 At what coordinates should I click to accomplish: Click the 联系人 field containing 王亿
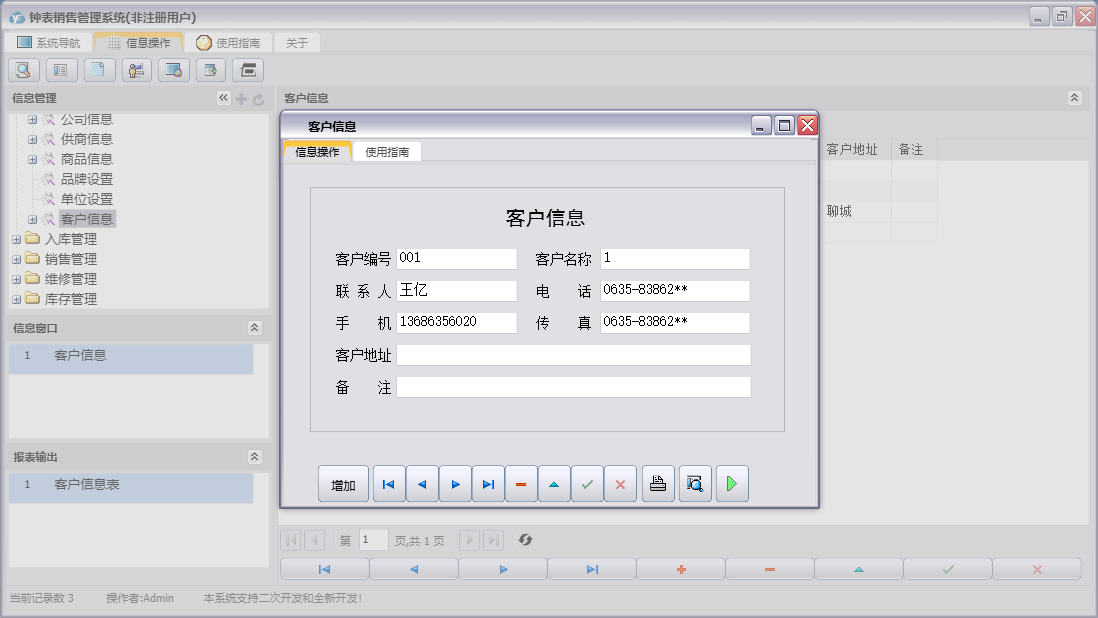coord(456,291)
